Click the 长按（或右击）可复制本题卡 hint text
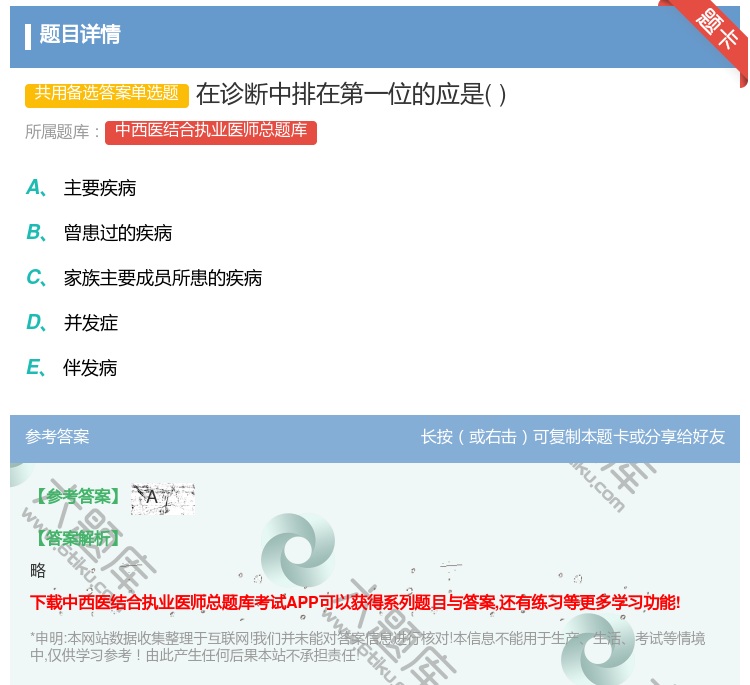750x685 pixels. 573,437
